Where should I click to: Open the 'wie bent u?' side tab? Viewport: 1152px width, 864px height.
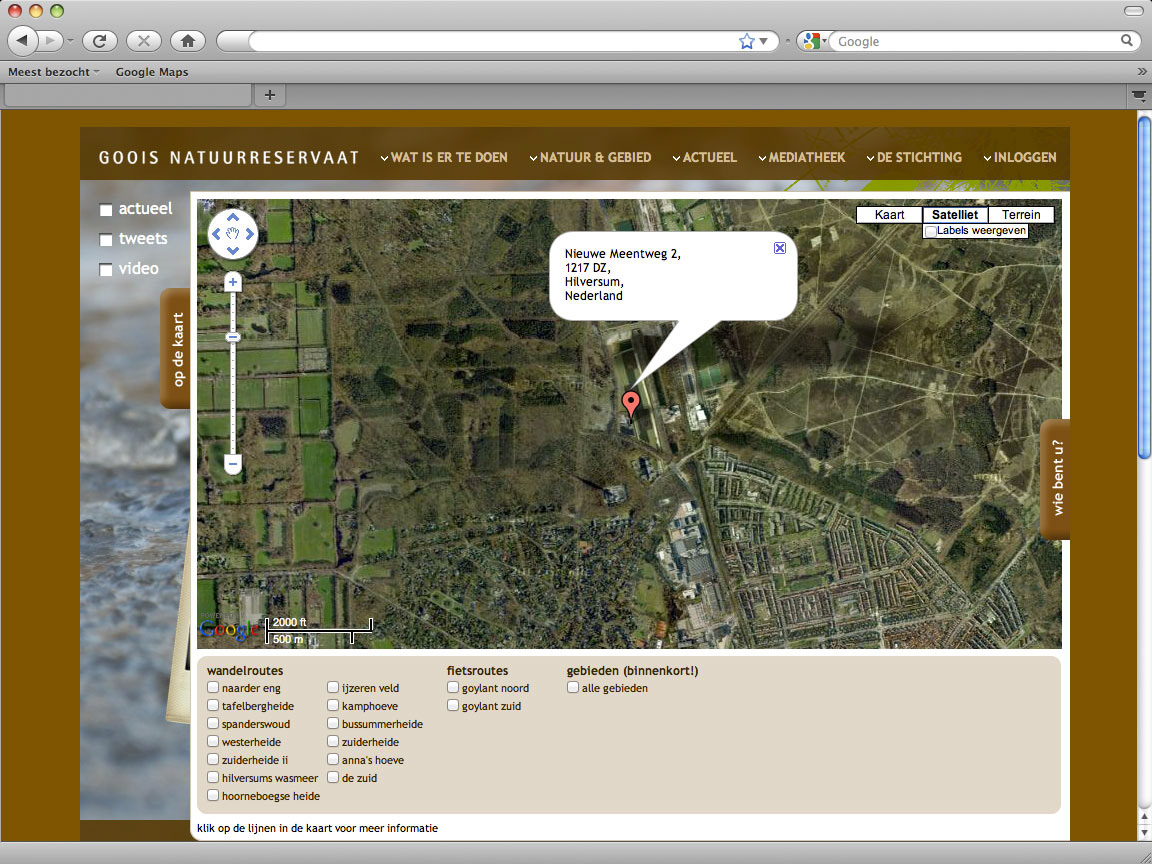1056,479
